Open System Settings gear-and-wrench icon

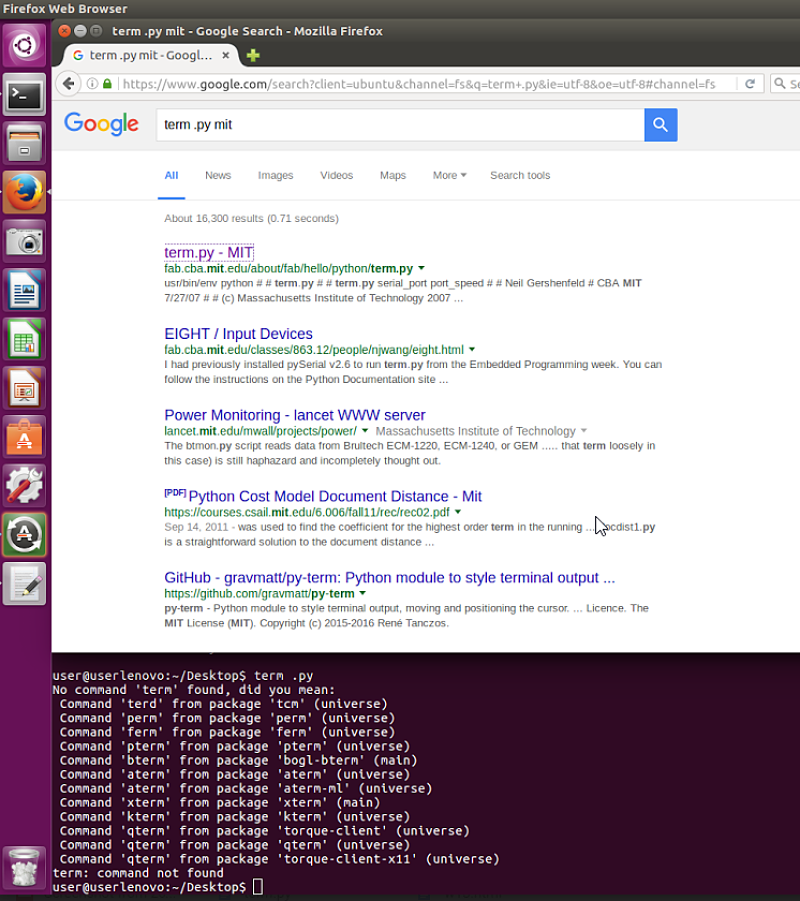(x=24, y=486)
